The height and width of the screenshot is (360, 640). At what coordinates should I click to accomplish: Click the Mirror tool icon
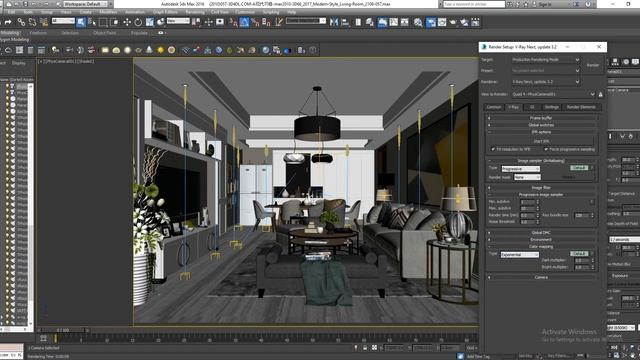[x=334, y=22]
